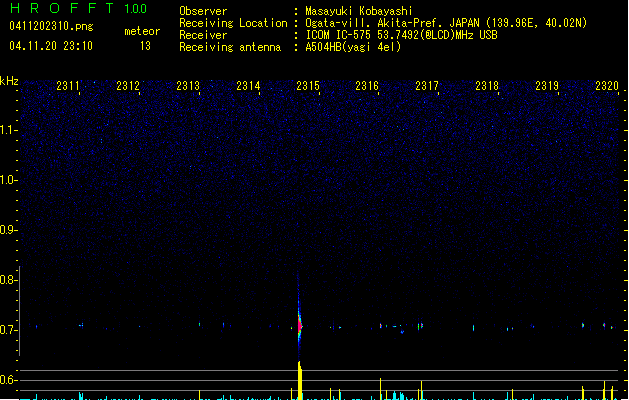Click the Receiving antenna label

click(230, 47)
